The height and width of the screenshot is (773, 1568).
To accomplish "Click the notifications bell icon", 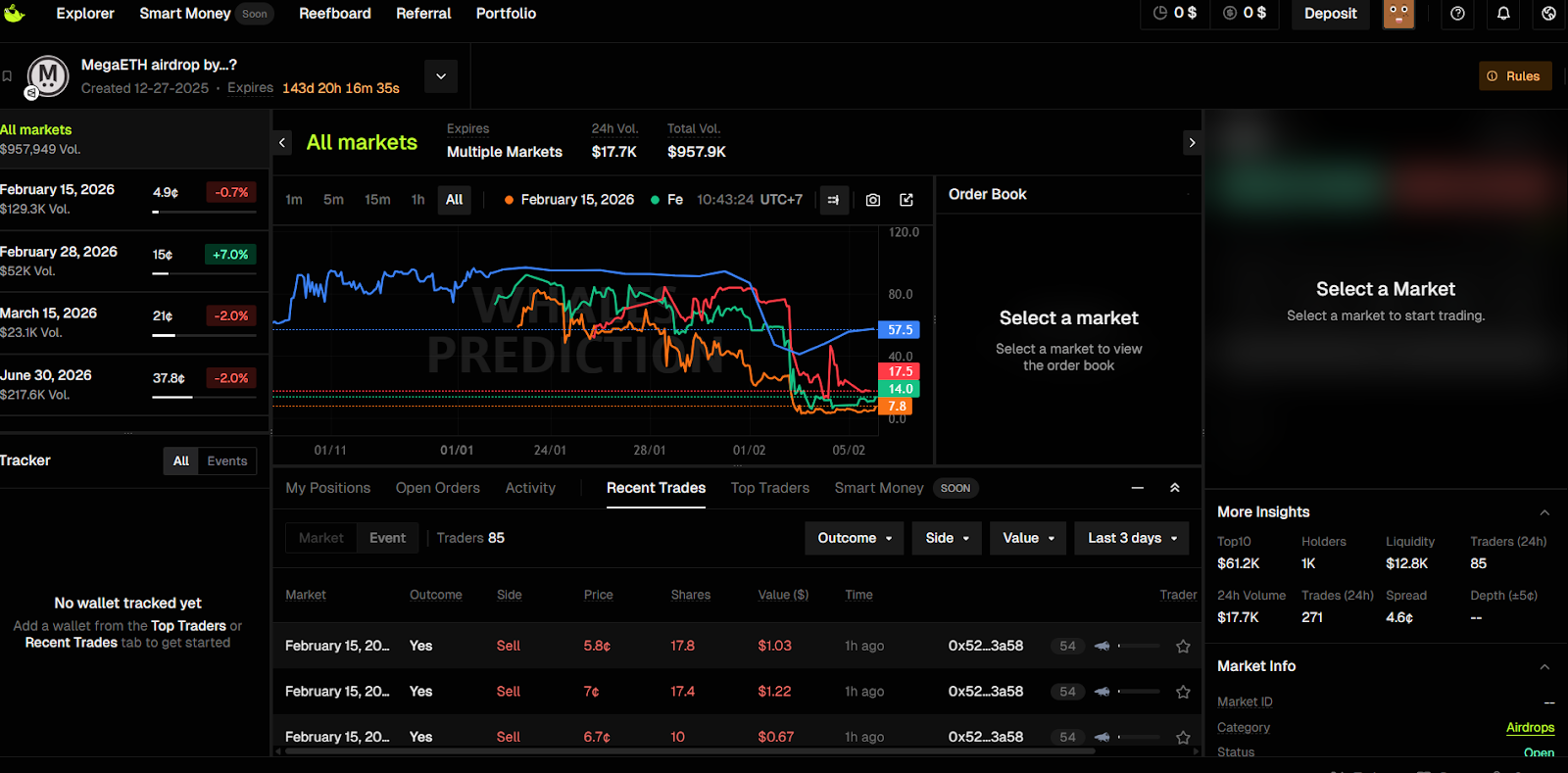I will coord(1503,14).
